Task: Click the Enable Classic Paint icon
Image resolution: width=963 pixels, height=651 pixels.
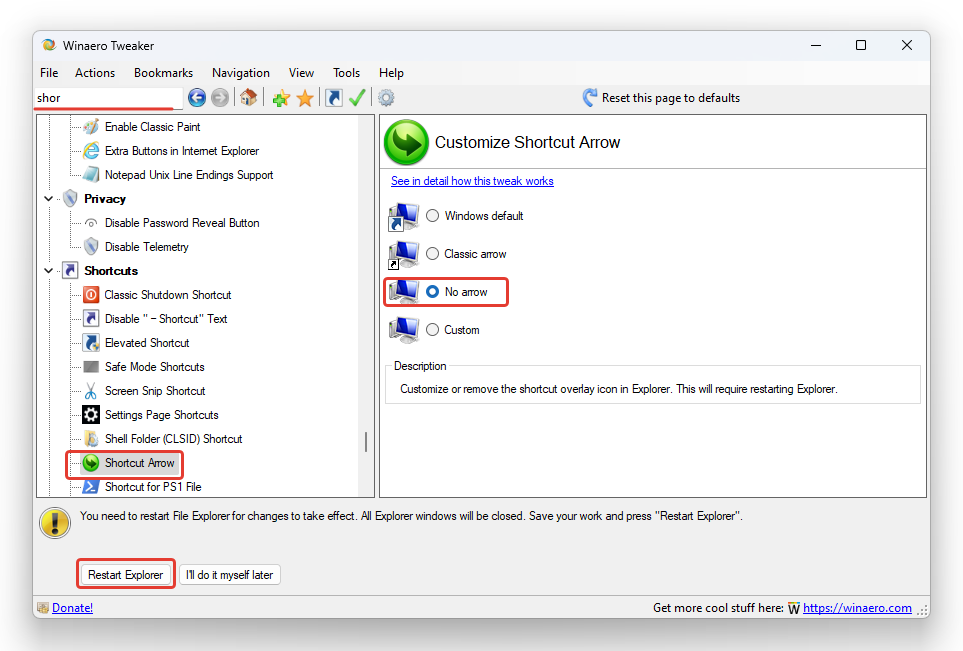Action: [x=91, y=127]
